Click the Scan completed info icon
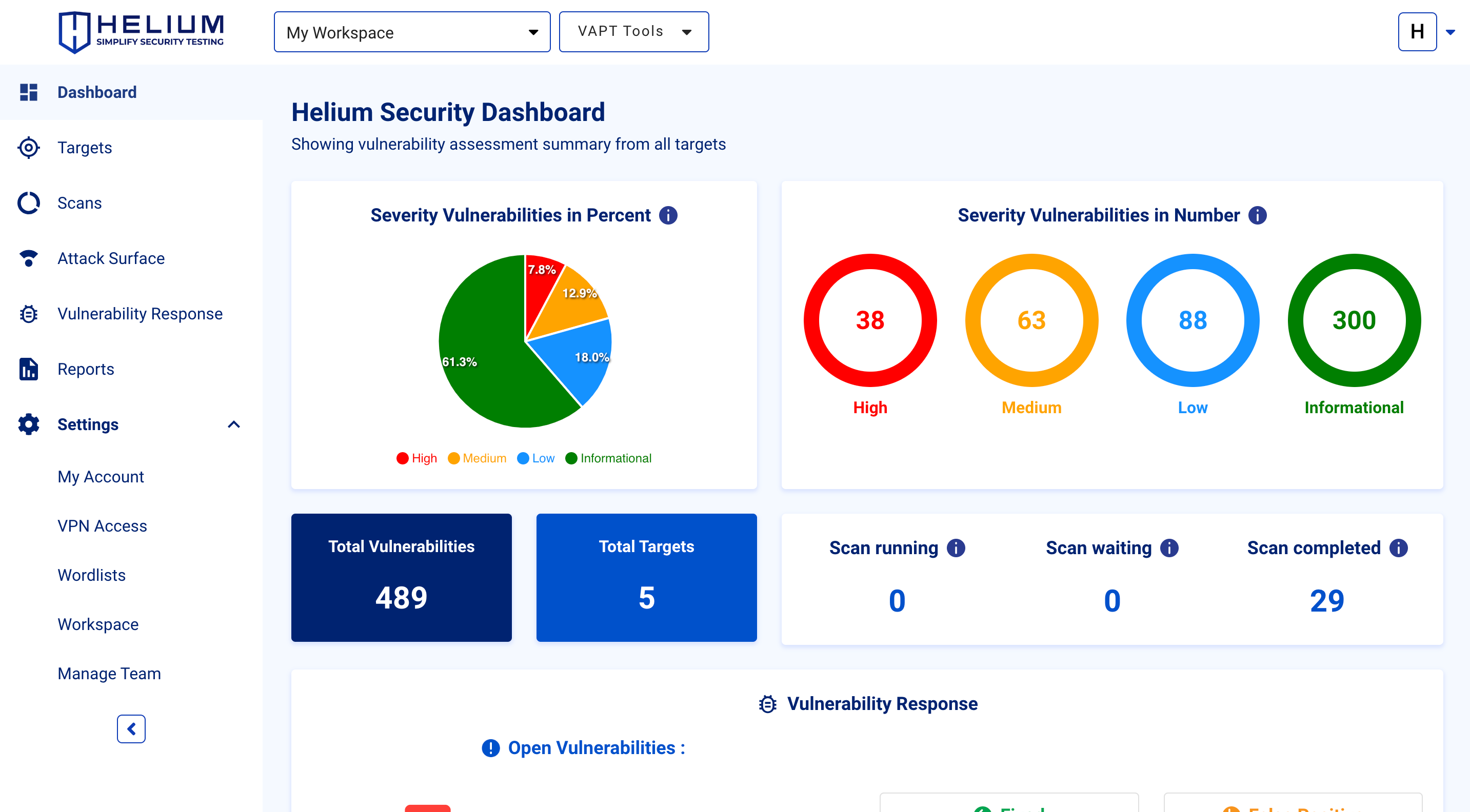Image resolution: width=1470 pixels, height=812 pixels. coord(1399,548)
